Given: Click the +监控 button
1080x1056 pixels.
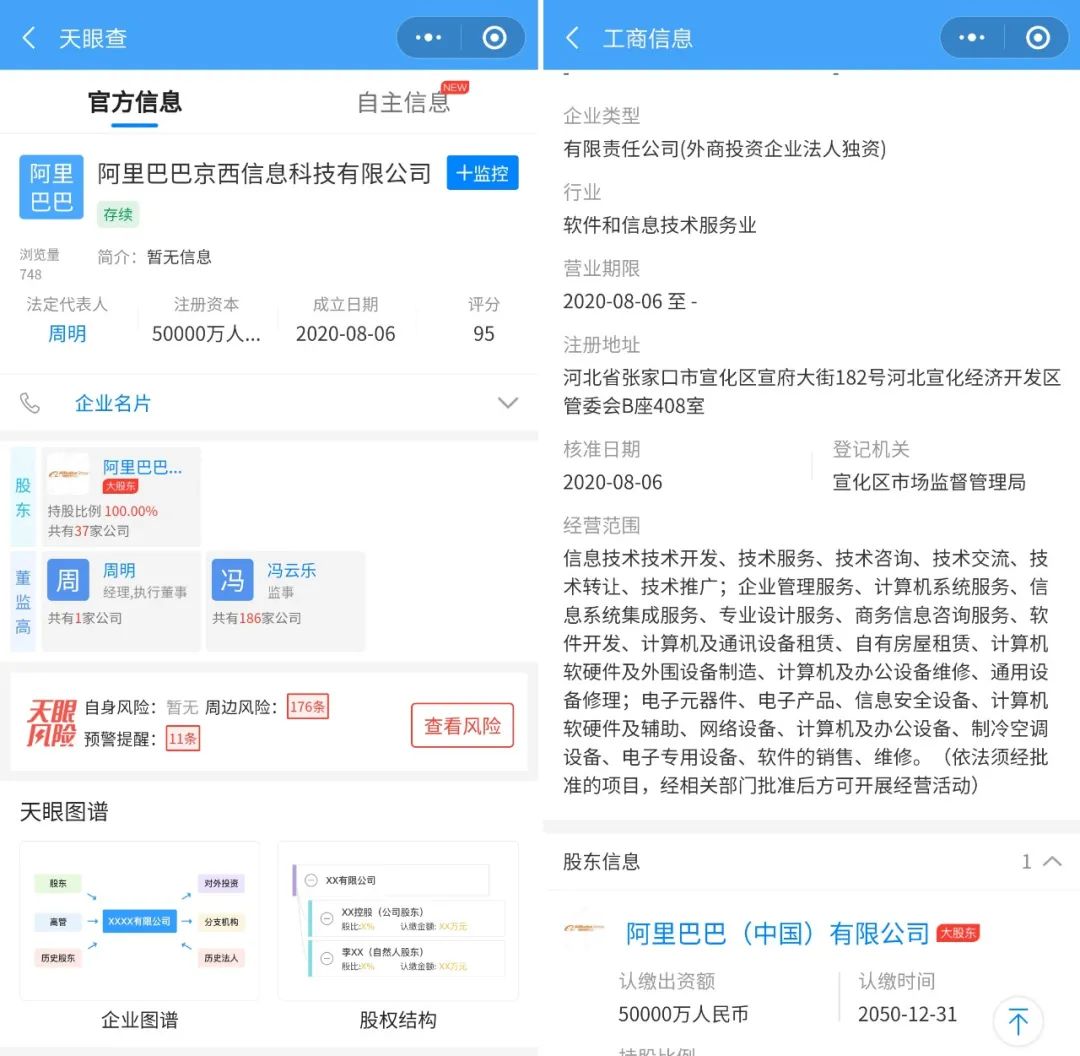Looking at the screenshot, I should 483,173.
